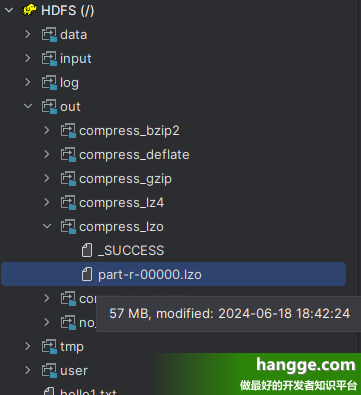The height and width of the screenshot is (395, 361).
Task: Expand the compress_gzip folder
Action: point(47,178)
